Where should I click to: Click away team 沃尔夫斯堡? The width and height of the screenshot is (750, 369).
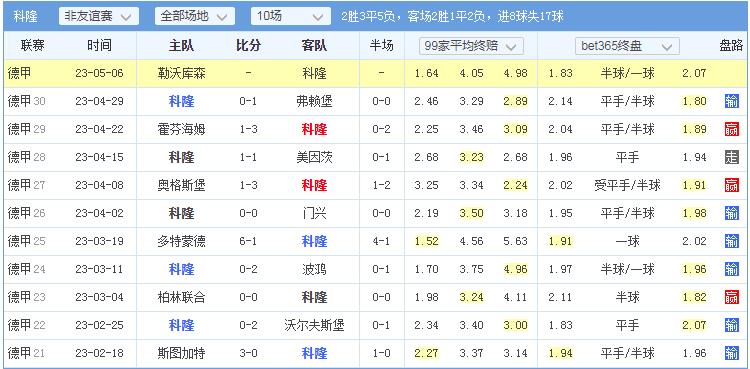pyautogui.click(x=314, y=325)
